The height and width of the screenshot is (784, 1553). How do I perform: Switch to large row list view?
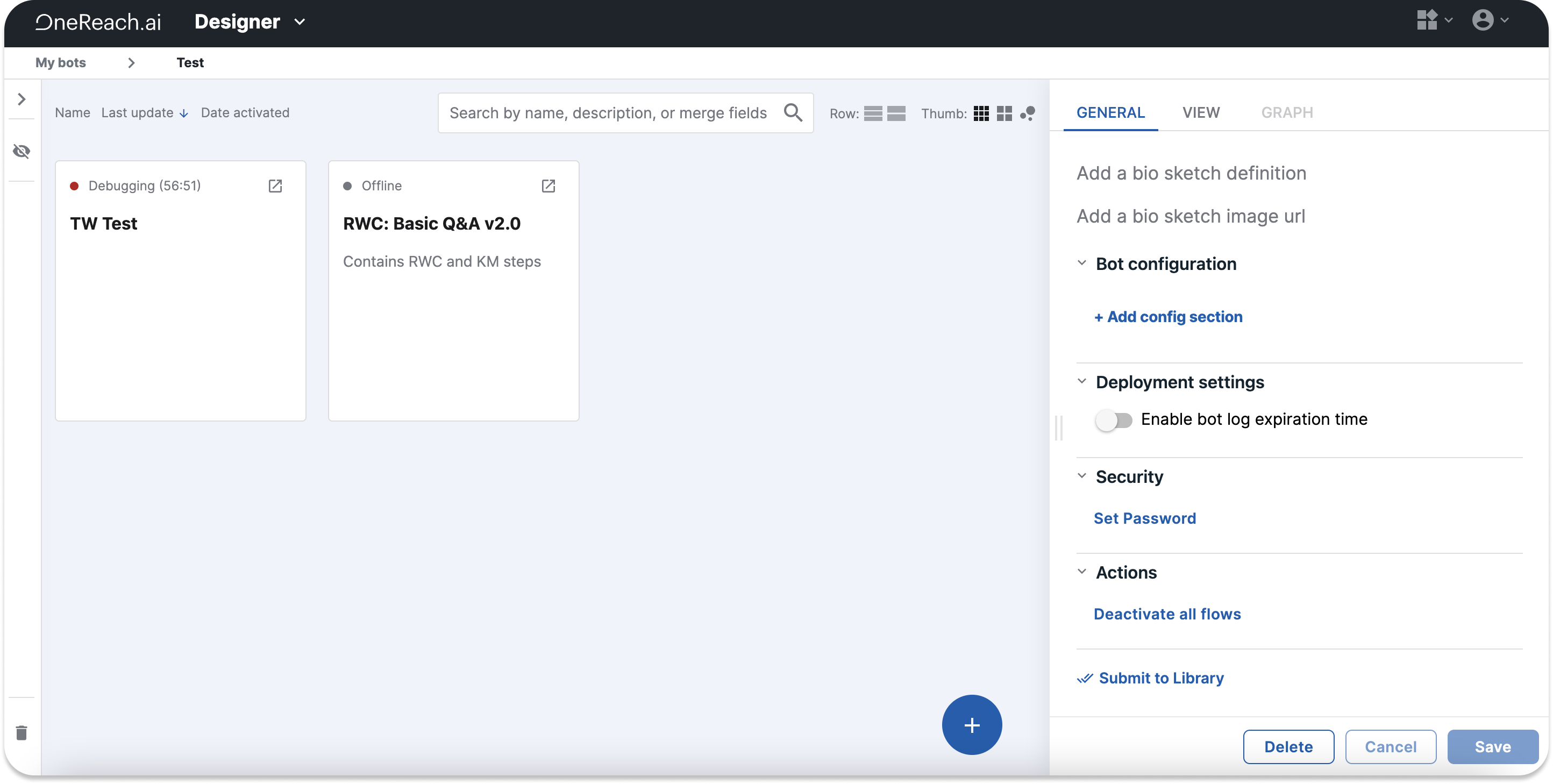click(x=896, y=113)
